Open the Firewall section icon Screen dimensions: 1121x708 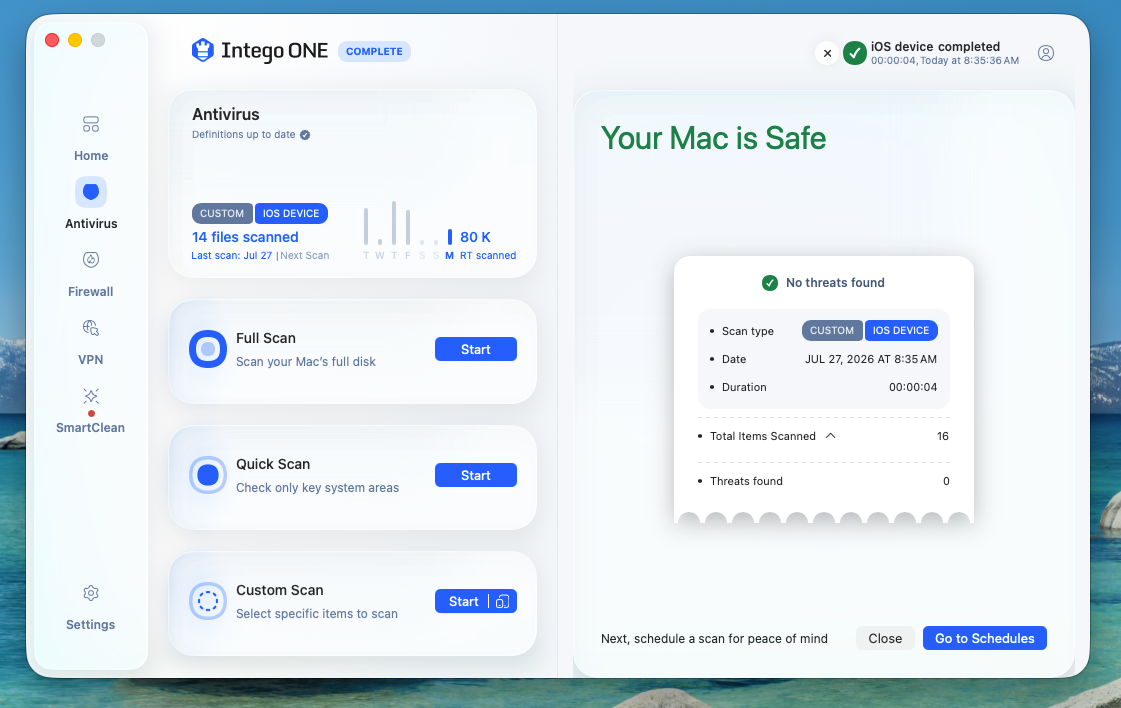(x=91, y=260)
